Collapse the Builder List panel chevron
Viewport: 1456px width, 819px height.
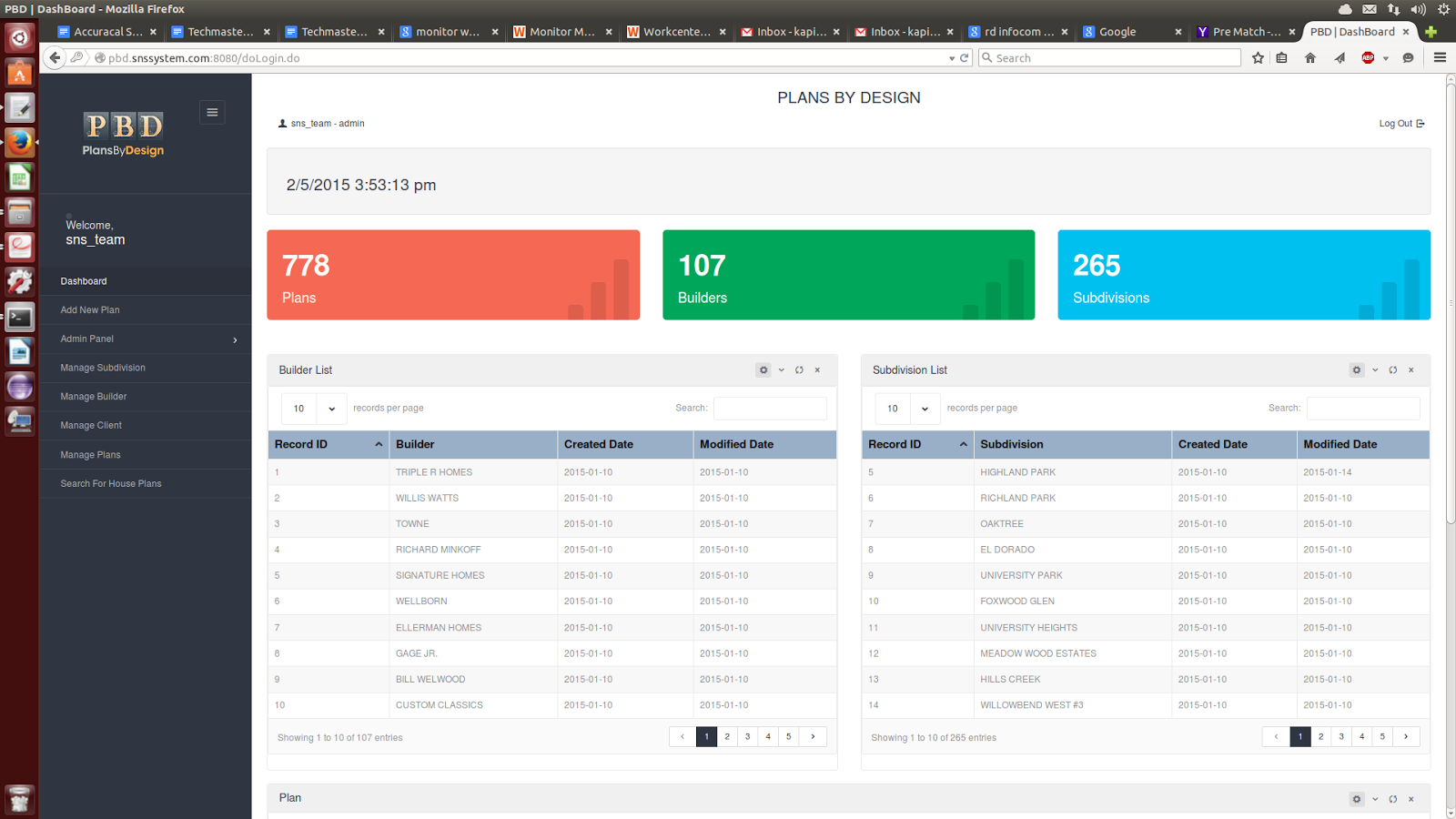click(x=782, y=370)
